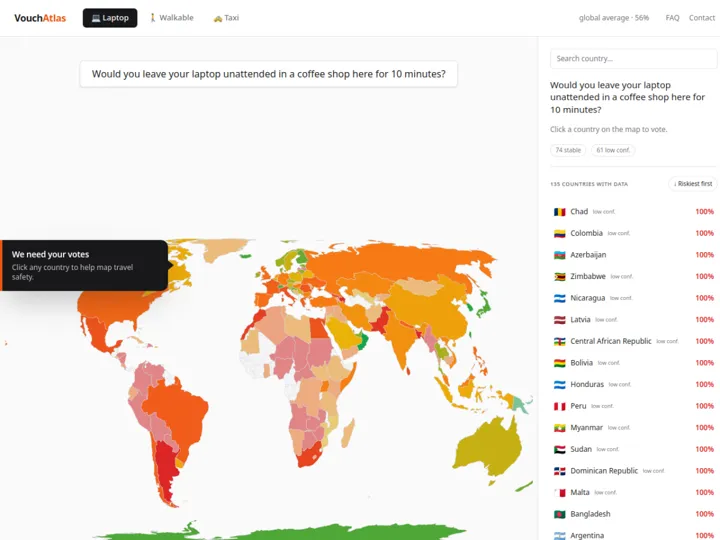Switch to the Walkable tab
720x540 pixels.
171,18
